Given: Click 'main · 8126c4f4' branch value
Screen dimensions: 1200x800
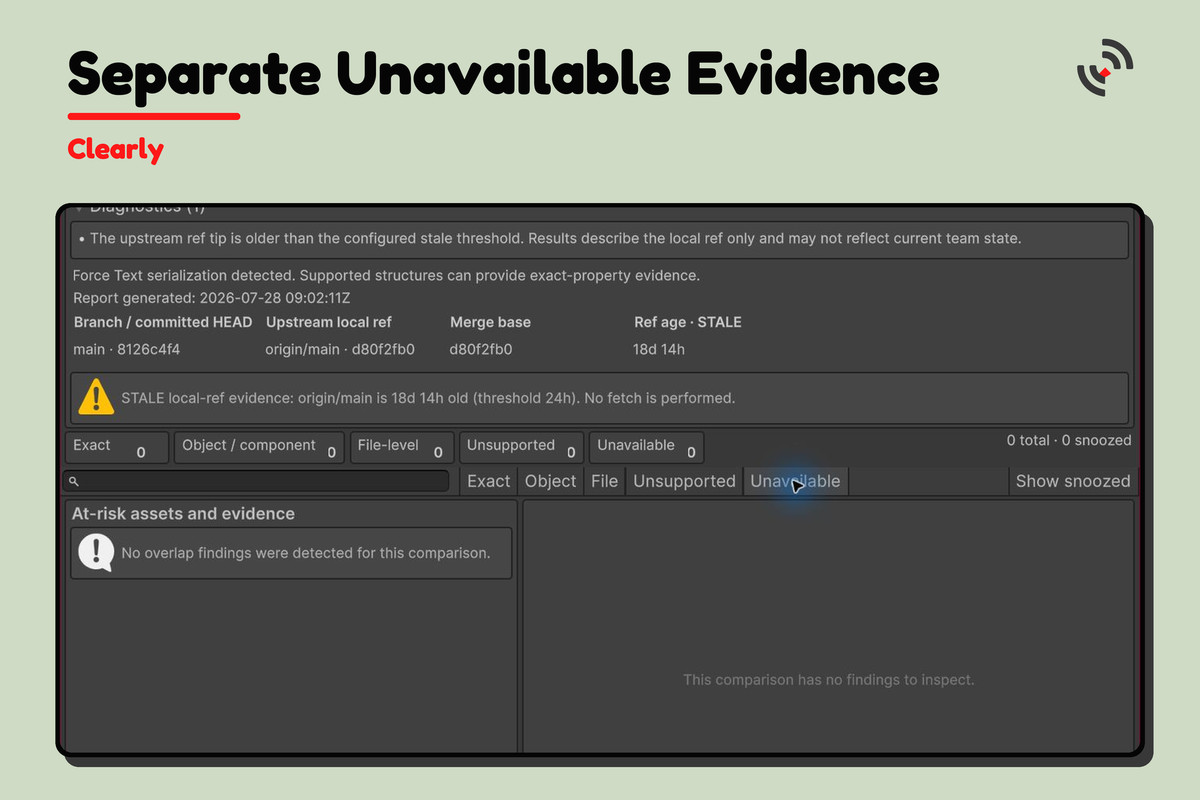Looking at the screenshot, I should click(127, 350).
